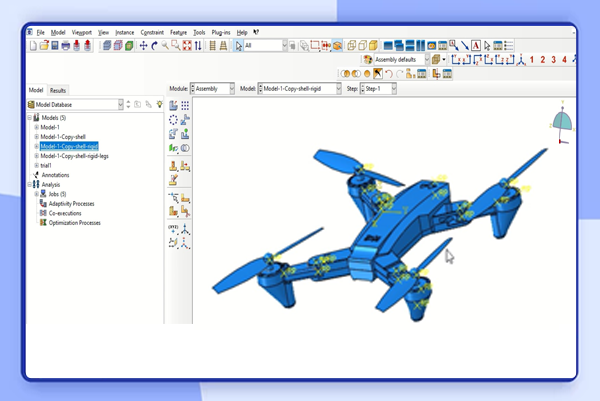Select the Rotate View tool
This screenshot has height=401, width=600.
click(154, 46)
